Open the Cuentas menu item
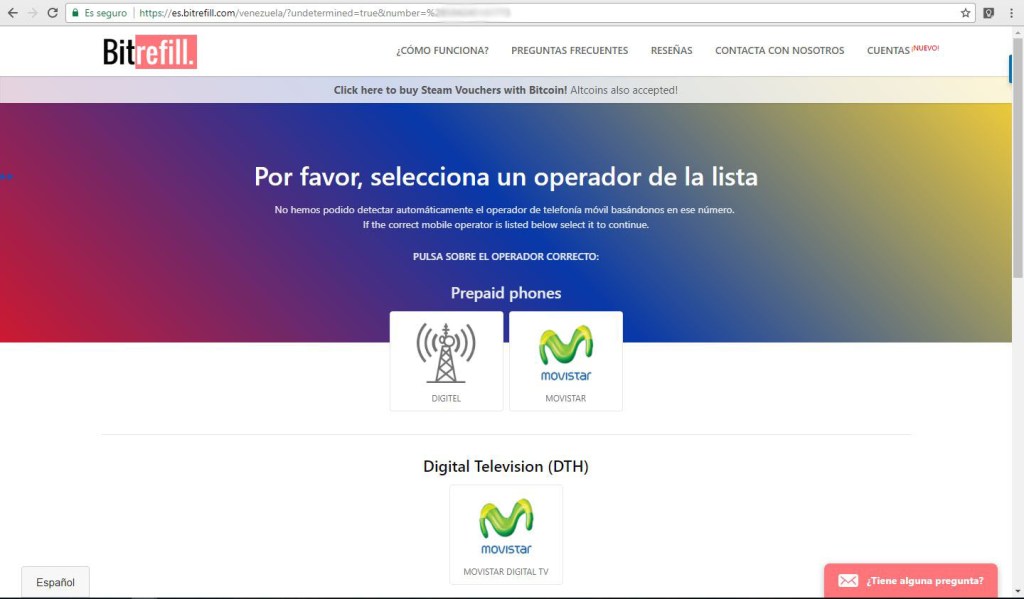Viewport: 1024px width, 599px height. pos(888,50)
